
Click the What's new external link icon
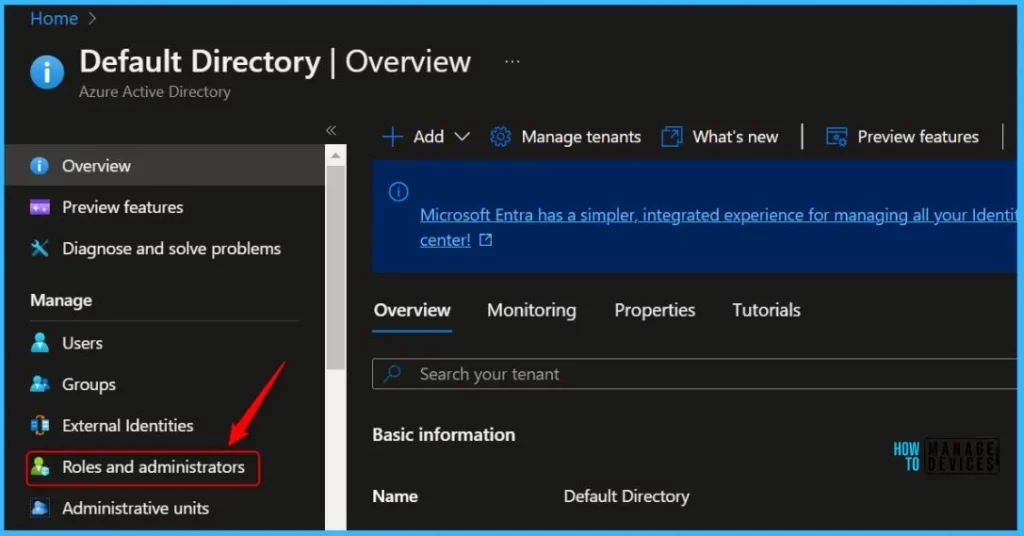pos(671,137)
